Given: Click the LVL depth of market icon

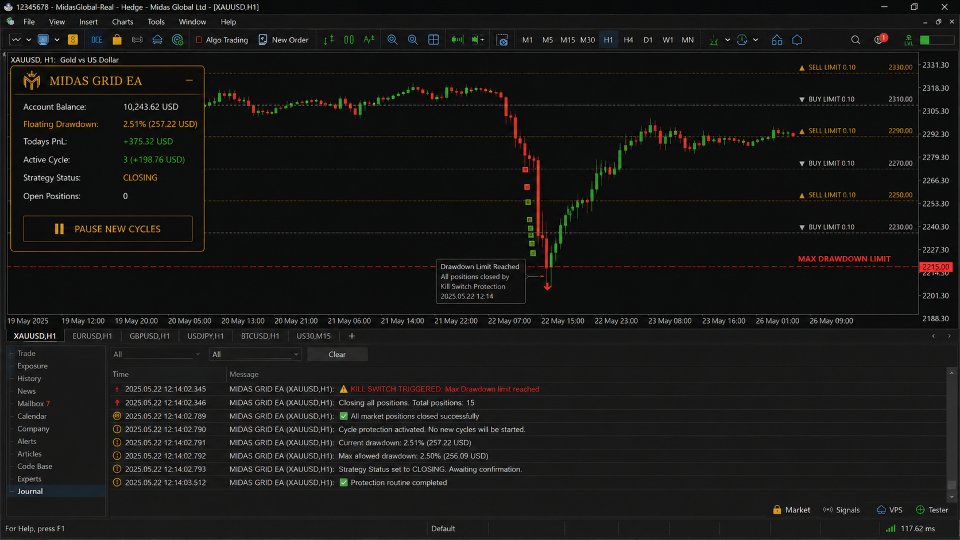Looking at the screenshot, I should pyautogui.click(x=909, y=40).
